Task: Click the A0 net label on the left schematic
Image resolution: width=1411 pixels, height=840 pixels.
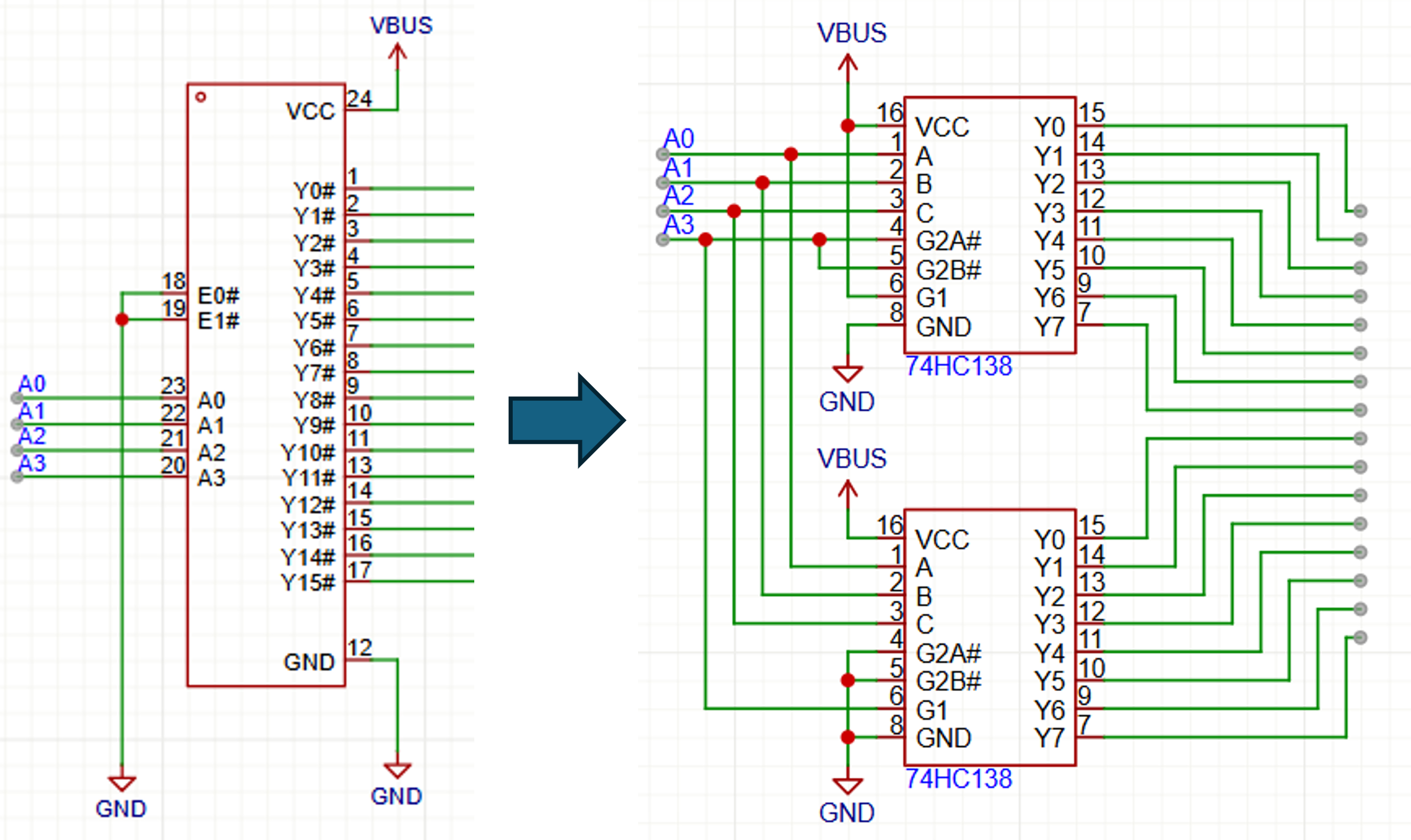Action: click(x=32, y=384)
